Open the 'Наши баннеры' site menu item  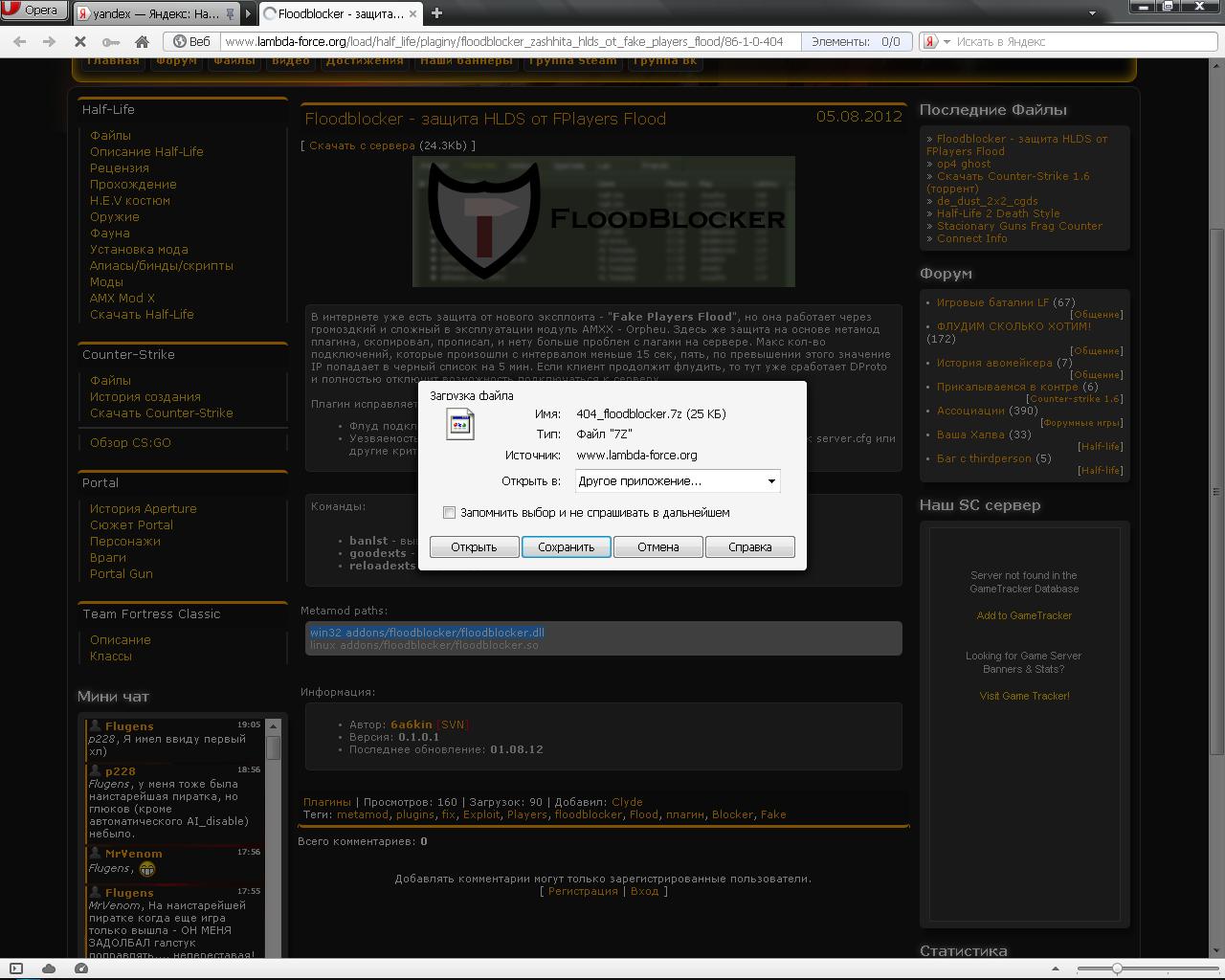466,61
